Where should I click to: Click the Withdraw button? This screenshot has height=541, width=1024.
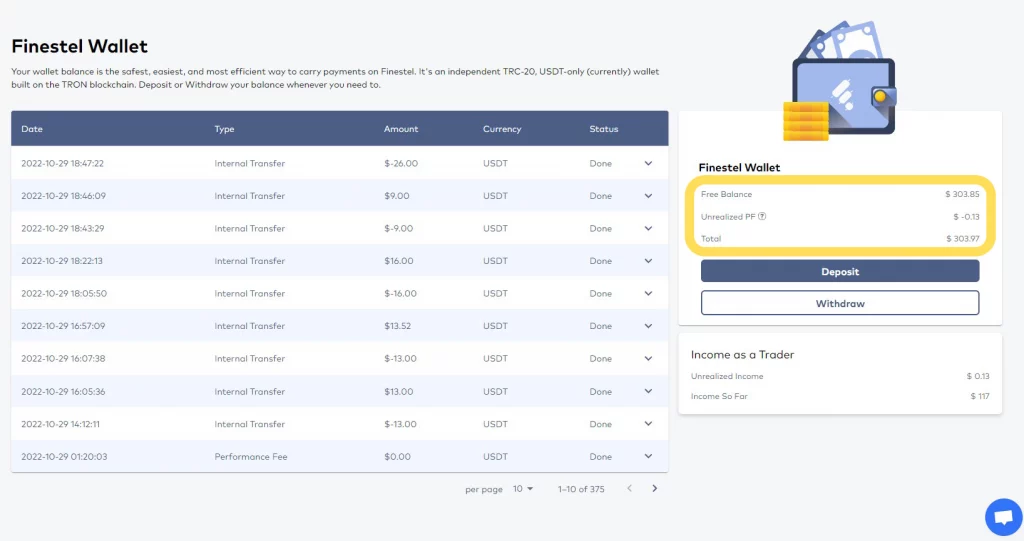tap(840, 303)
